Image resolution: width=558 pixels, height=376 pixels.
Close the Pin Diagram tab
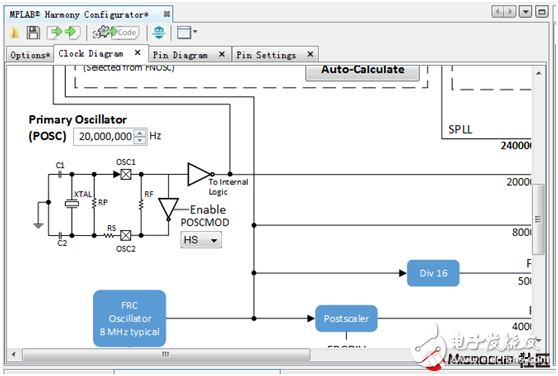(x=222, y=54)
